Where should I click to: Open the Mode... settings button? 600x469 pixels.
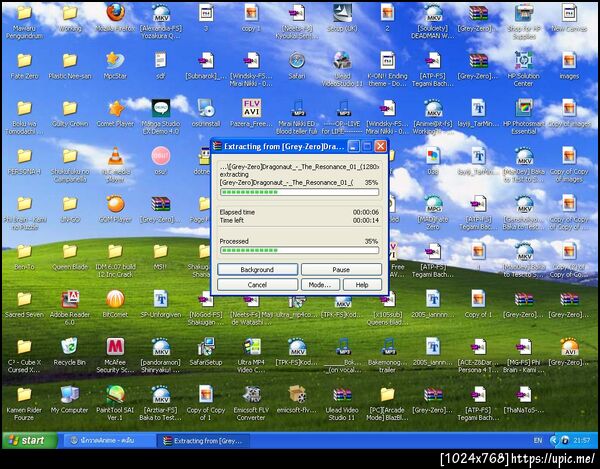[x=320, y=285]
